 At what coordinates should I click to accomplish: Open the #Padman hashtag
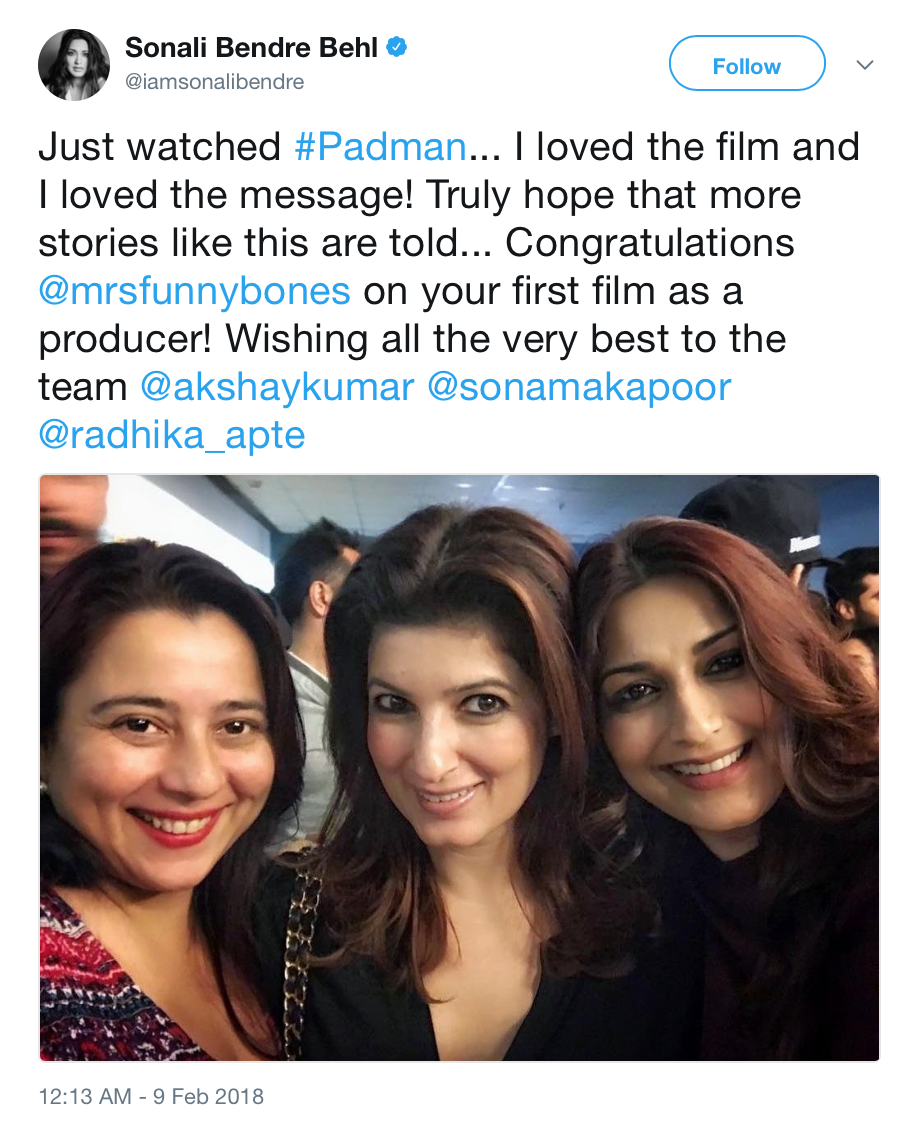[x=381, y=147]
